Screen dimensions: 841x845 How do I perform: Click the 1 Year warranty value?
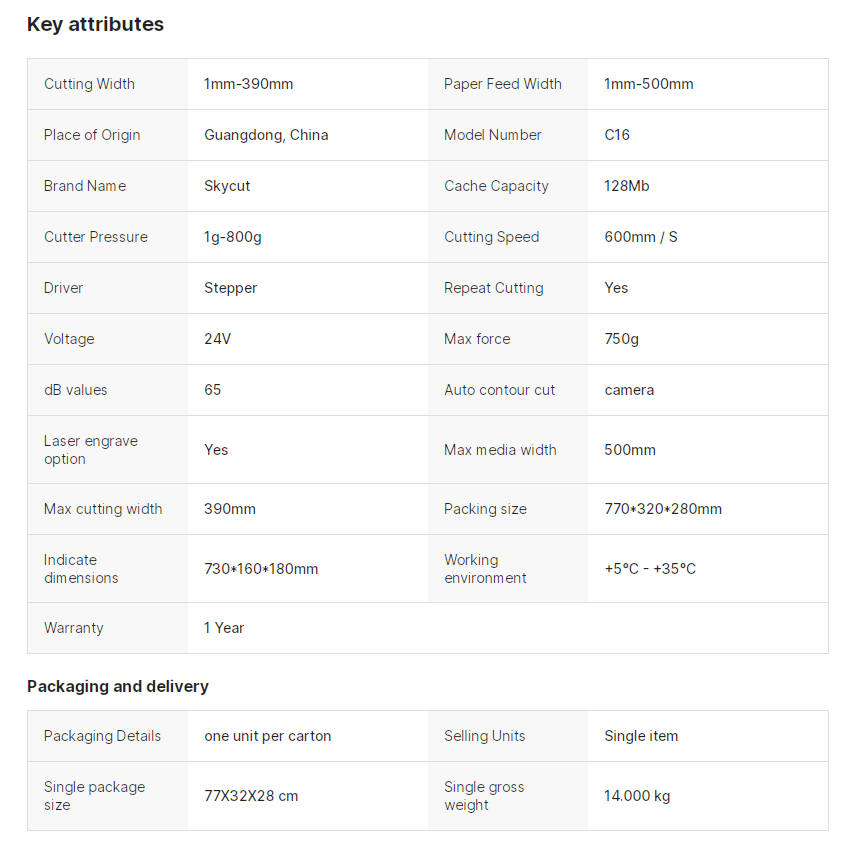point(224,628)
